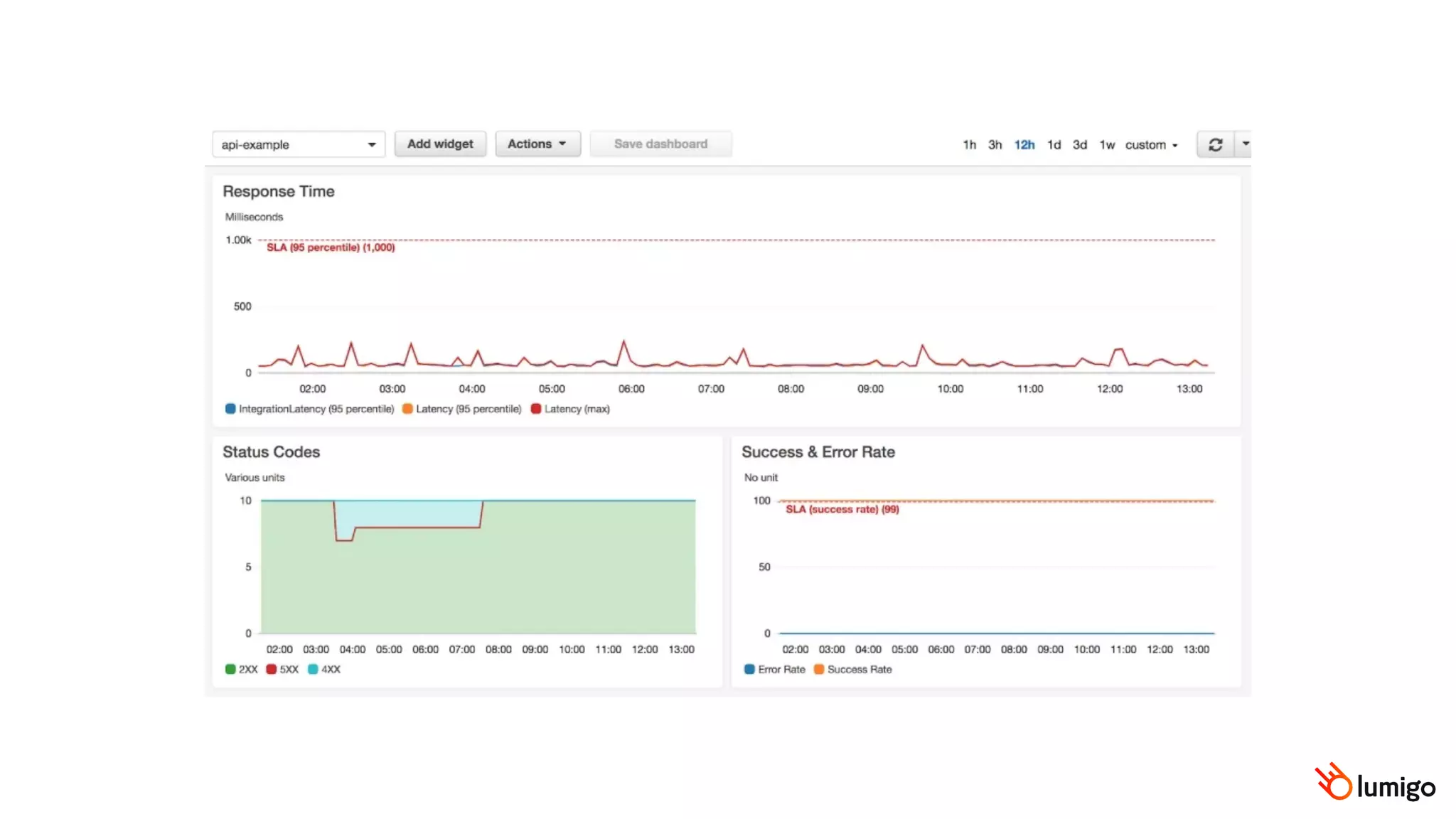Image resolution: width=1456 pixels, height=819 pixels.
Task: Click the Add widget button
Action: 440,144
